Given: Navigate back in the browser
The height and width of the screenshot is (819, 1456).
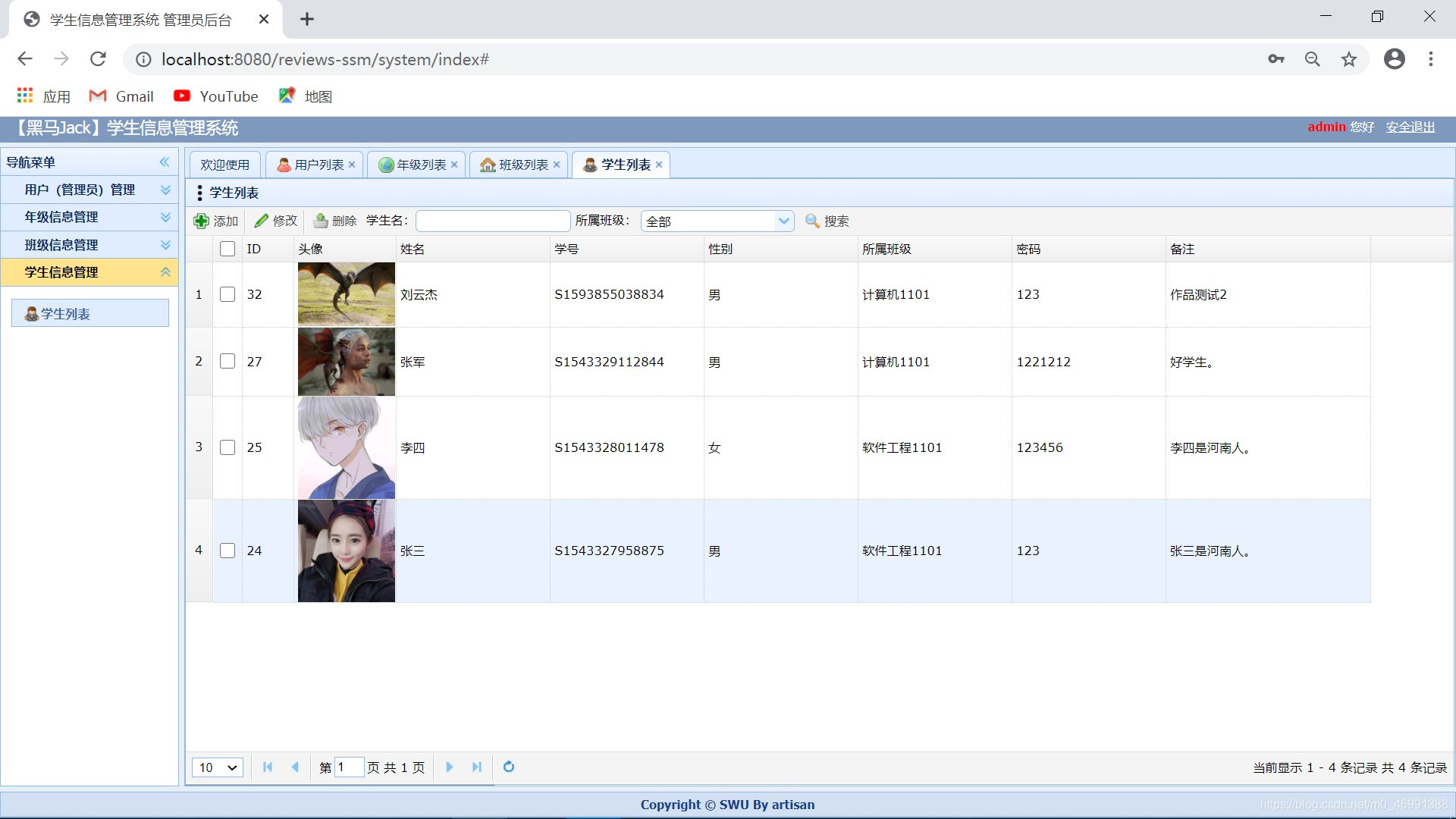Looking at the screenshot, I should pos(25,59).
